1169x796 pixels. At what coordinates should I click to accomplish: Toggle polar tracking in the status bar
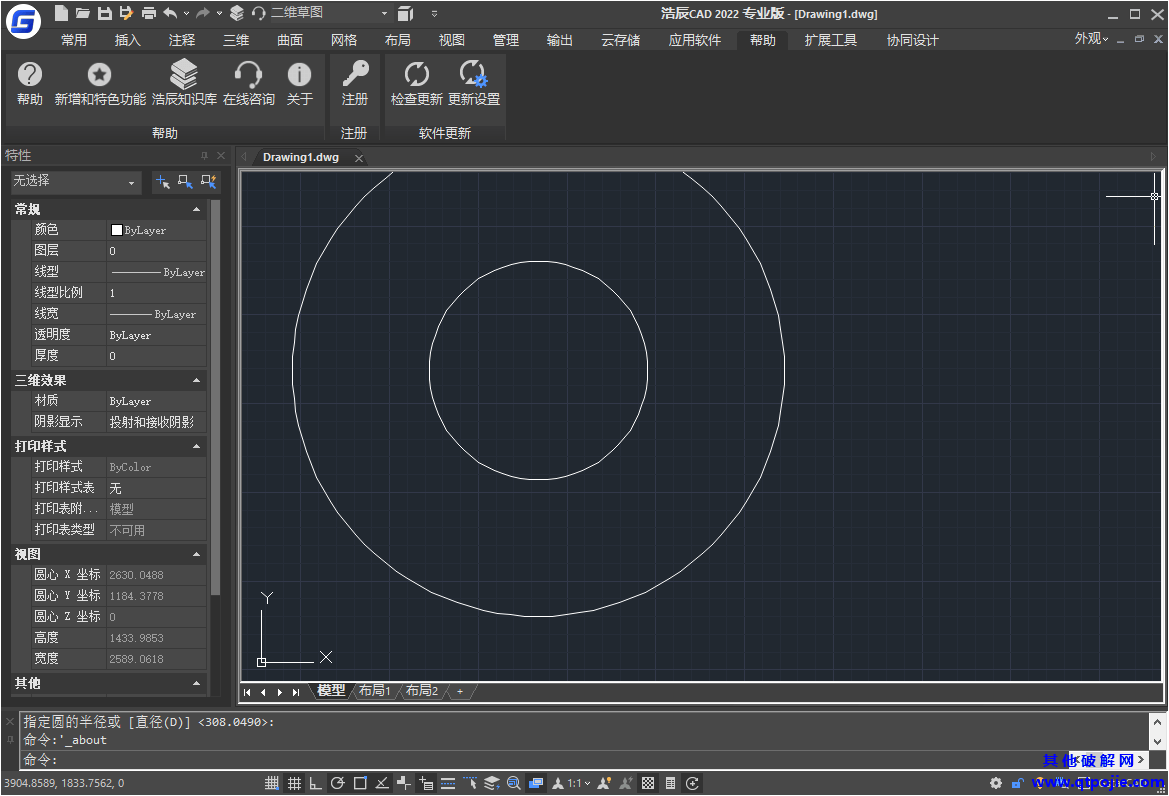(x=338, y=783)
